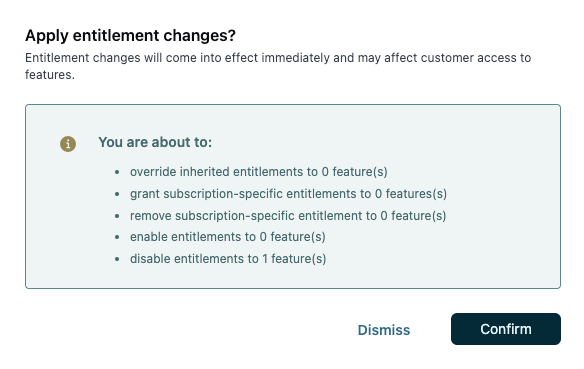Click the wrapped word 'features.' under the description
The width and height of the screenshot is (584, 369).
point(50,75)
